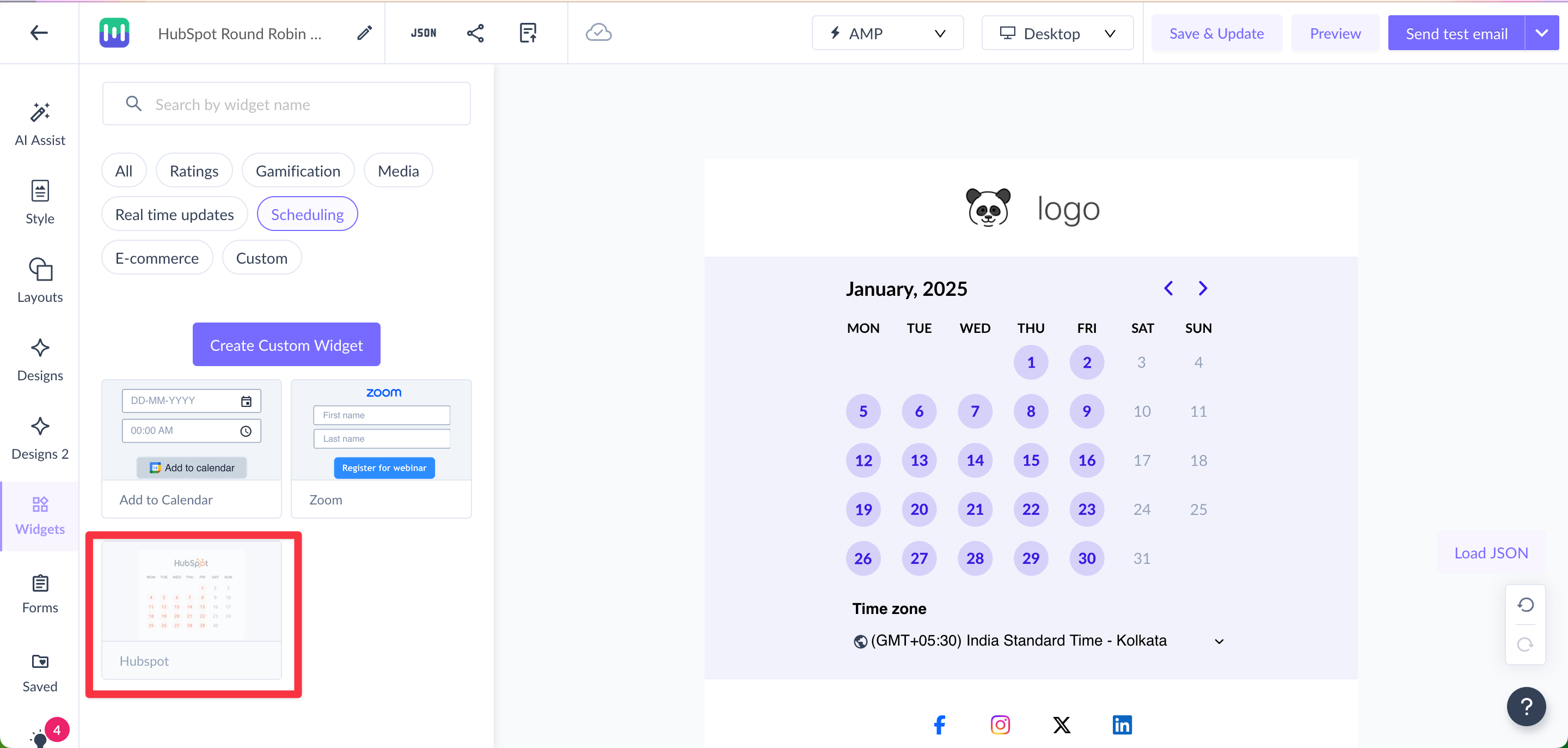Select January 1 in the calendar
Image resolution: width=1568 pixels, height=748 pixels.
(1031, 362)
